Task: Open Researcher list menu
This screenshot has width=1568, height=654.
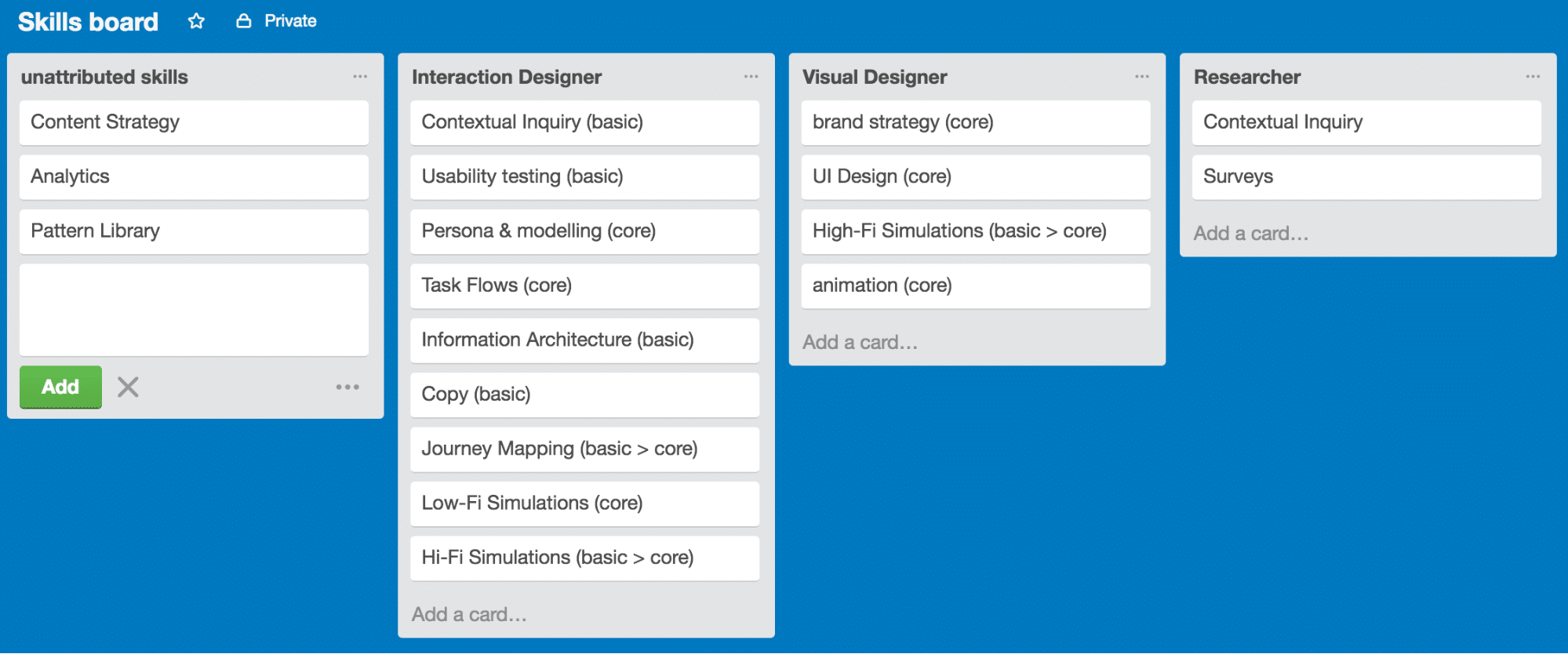Action: [1533, 77]
